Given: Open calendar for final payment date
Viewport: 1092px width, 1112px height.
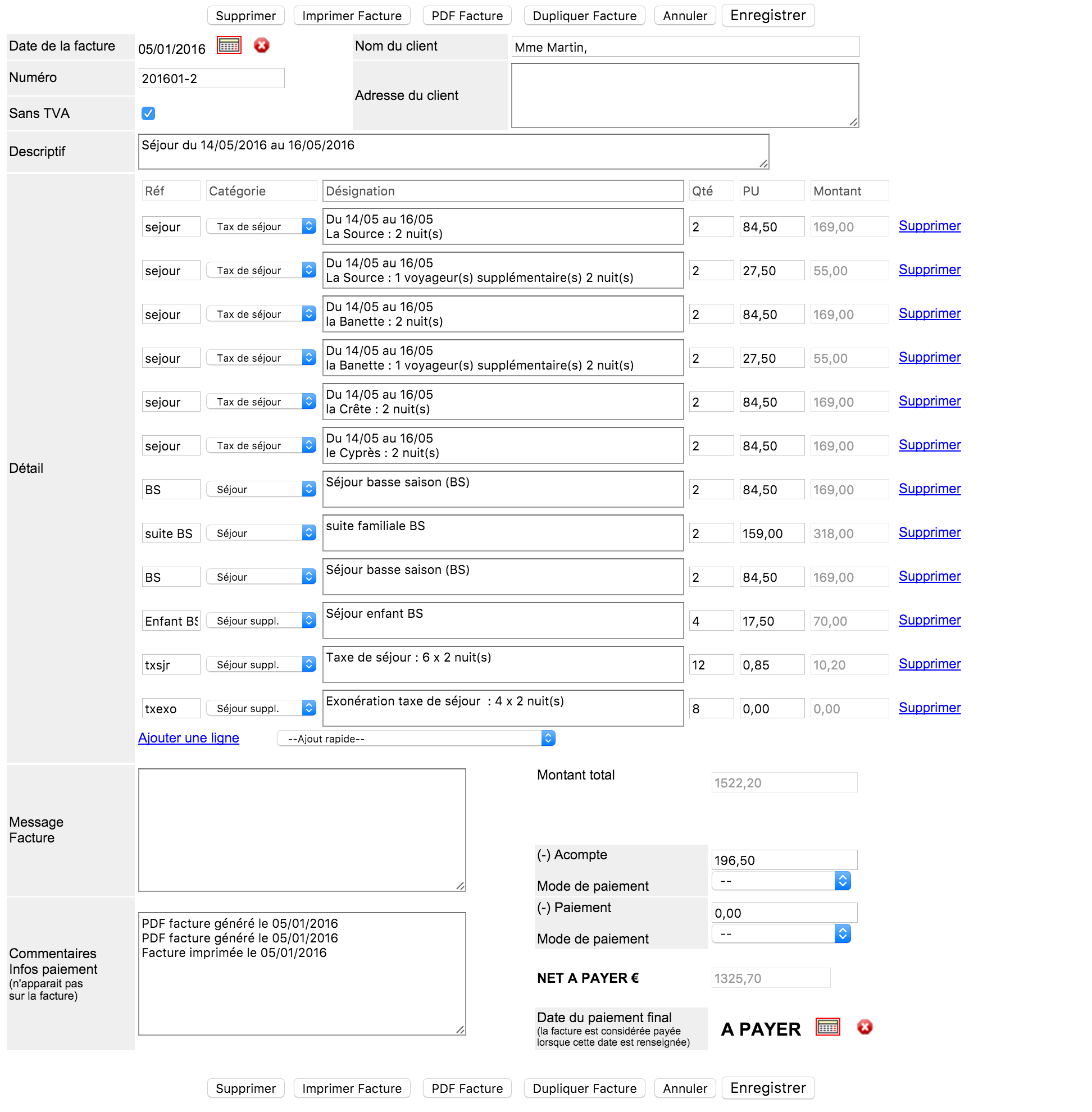Looking at the screenshot, I should [827, 1027].
